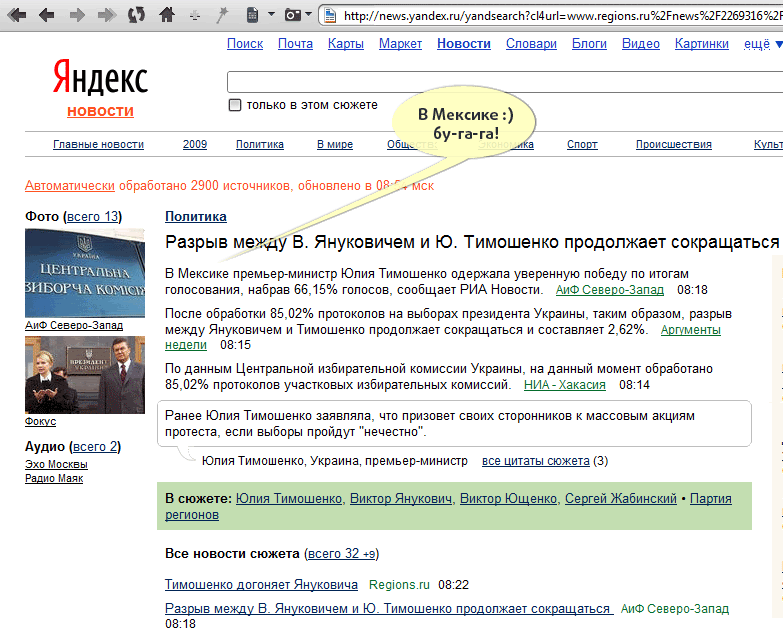Expand the "ещё" services dropdown
The width and height of the screenshot is (783, 630).
[x=763, y=44]
